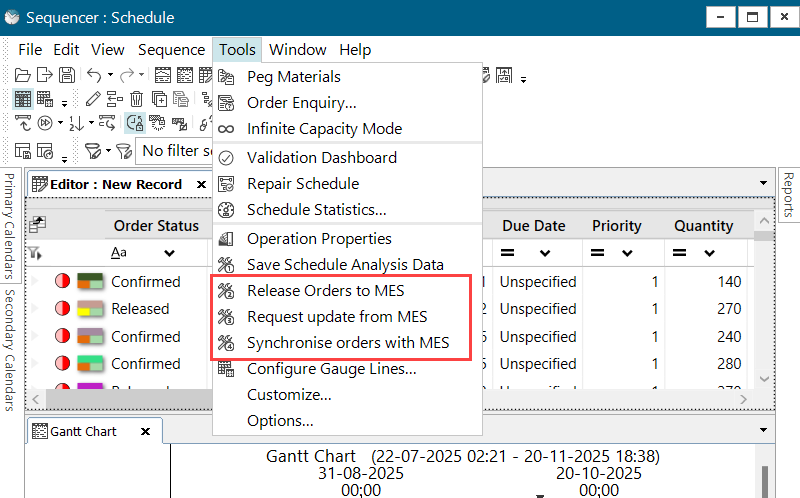Image resolution: width=800 pixels, height=498 pixels.
Task: Click the Save disk icon in toolbar
Action: [x=66, y=76]
